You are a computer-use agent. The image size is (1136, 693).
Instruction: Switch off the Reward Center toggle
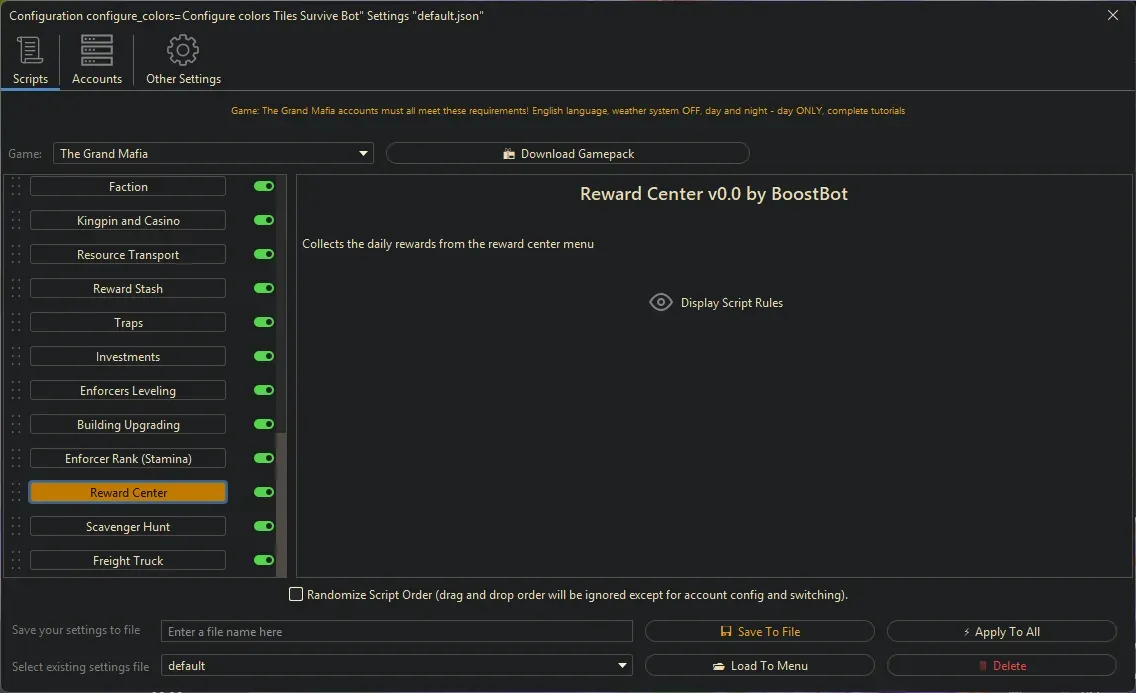click(x=264, y=492)
